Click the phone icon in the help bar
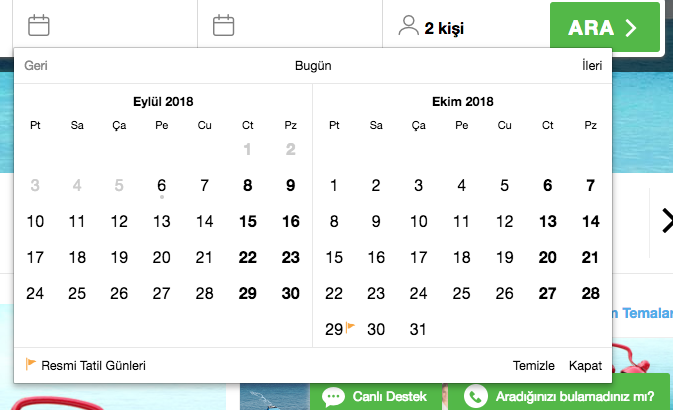This screenshot has height=410, width=673. coord(476,396)
